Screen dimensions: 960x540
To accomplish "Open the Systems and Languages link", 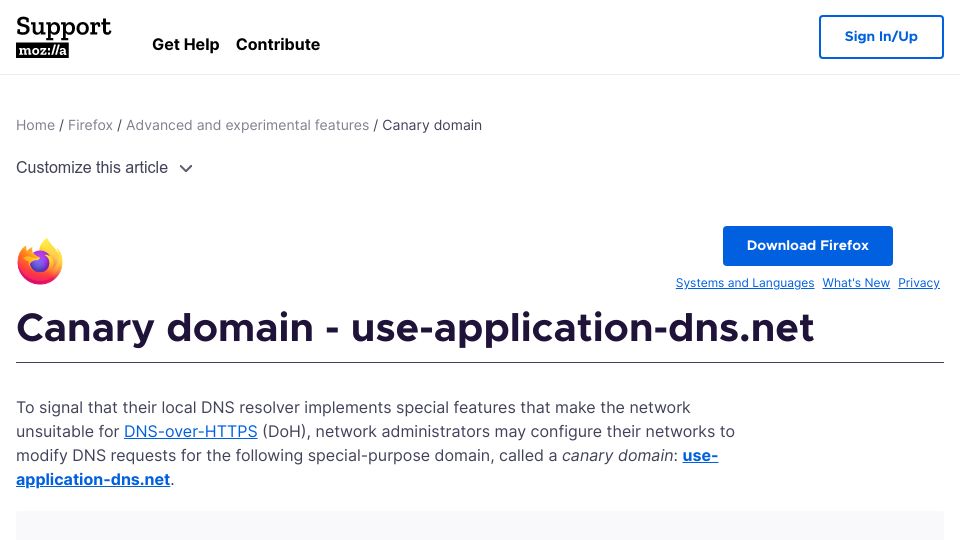I will [744, 283].
